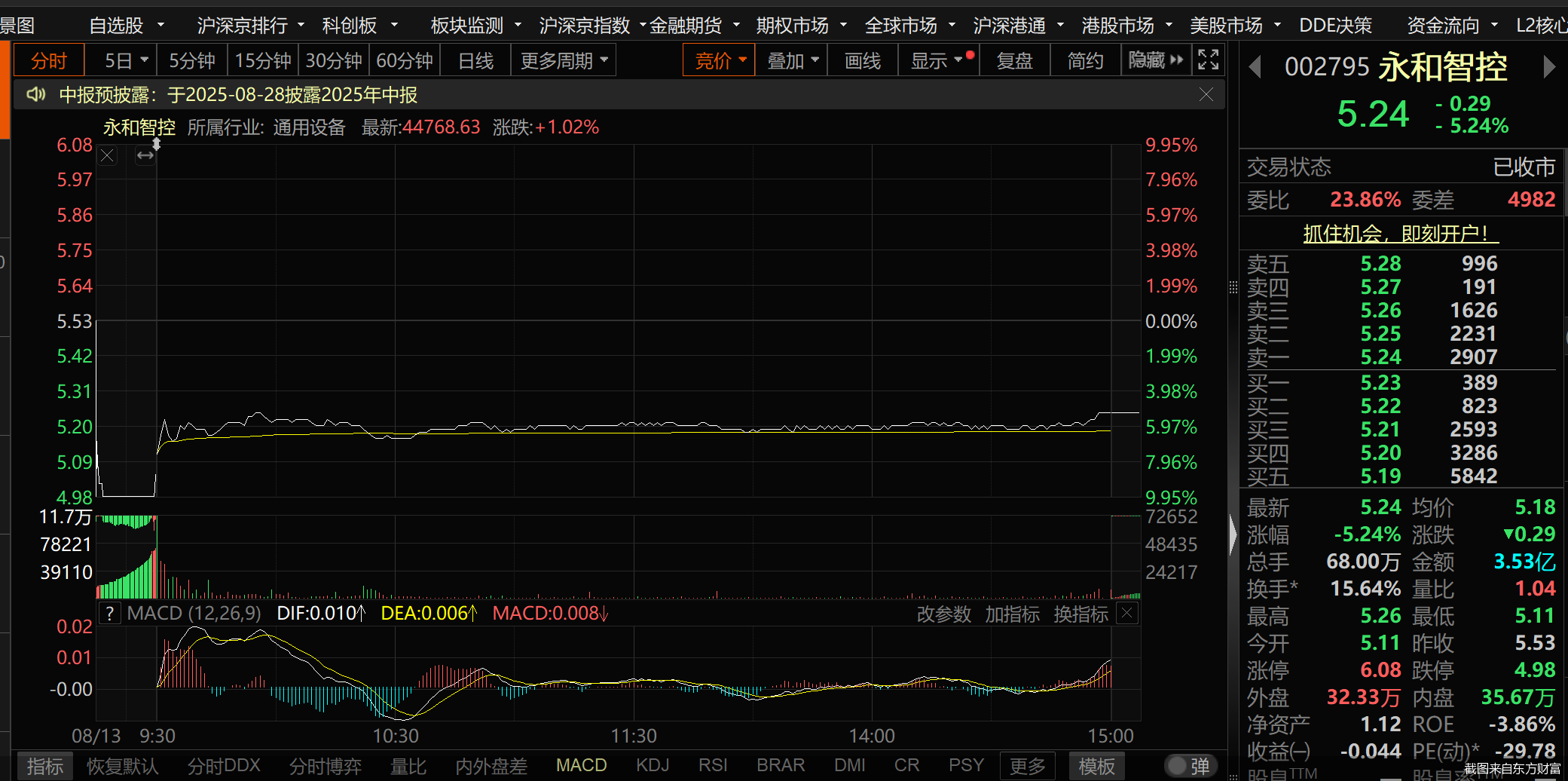Click the speaker icon in notice bar
Image resolution: width=1568 pixels, height=781 pixels.
point(35,94)
